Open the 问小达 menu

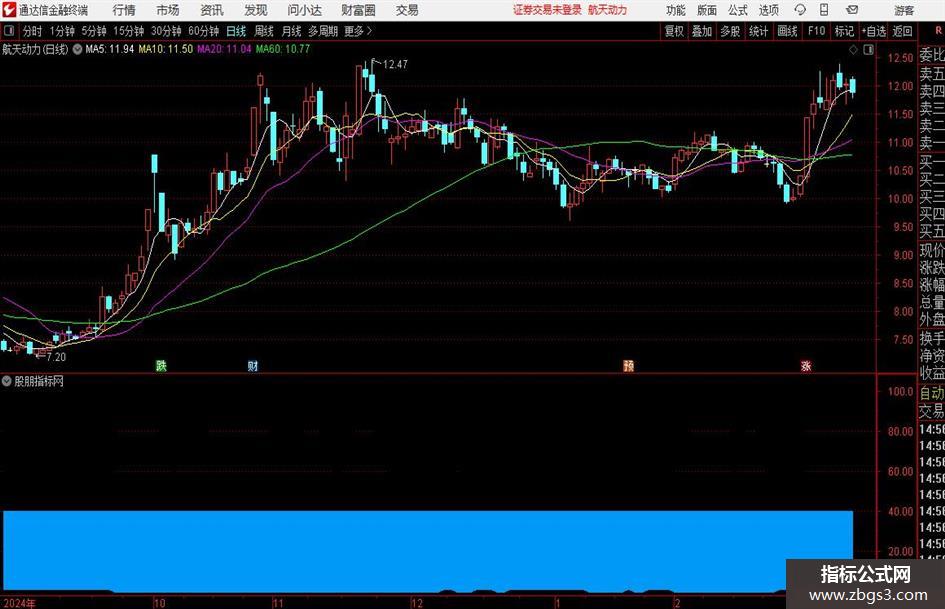point(304,10)
